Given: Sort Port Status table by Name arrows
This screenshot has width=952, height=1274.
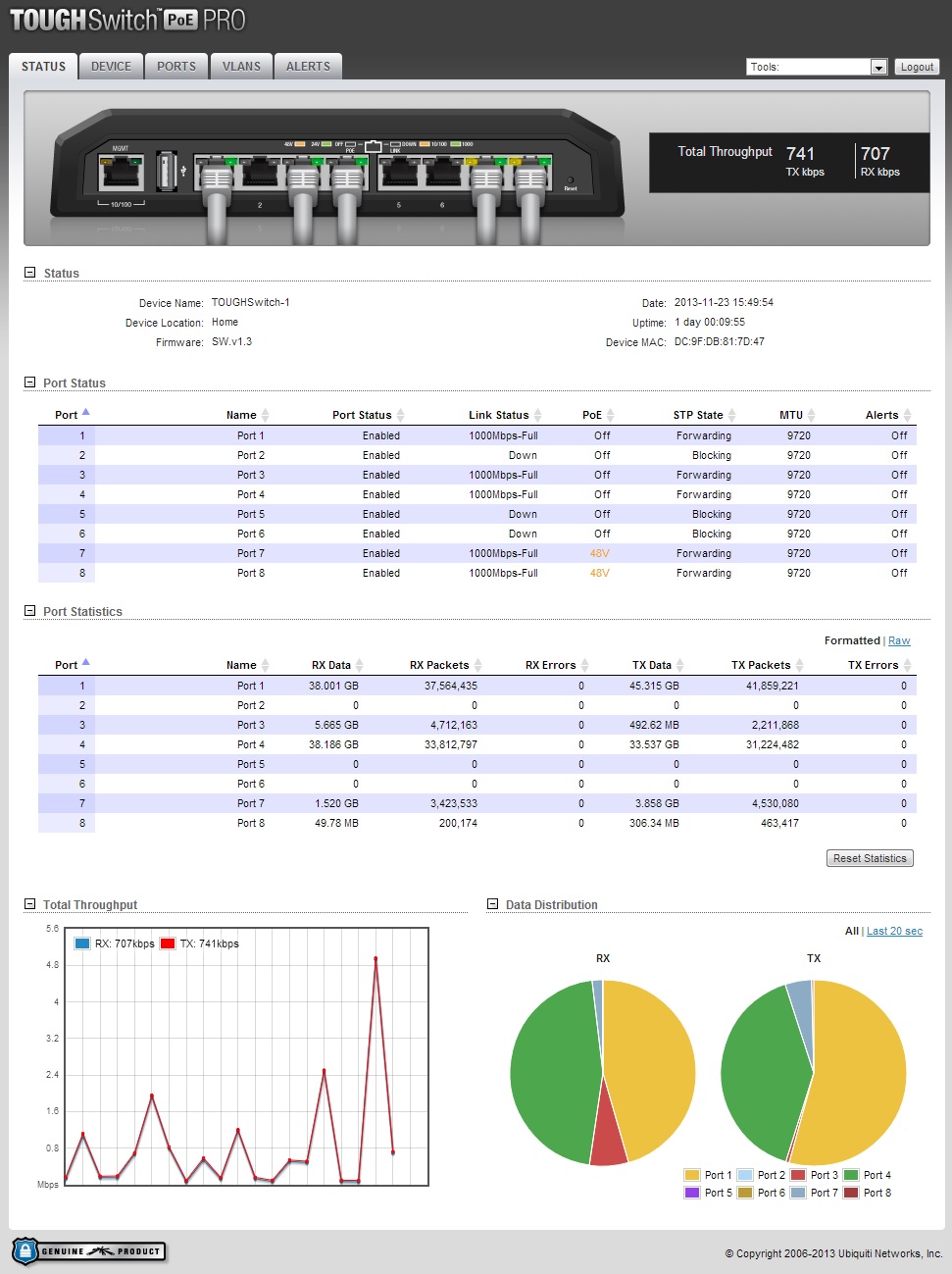Looking at the screenshot, I should (x=265, y=415).
